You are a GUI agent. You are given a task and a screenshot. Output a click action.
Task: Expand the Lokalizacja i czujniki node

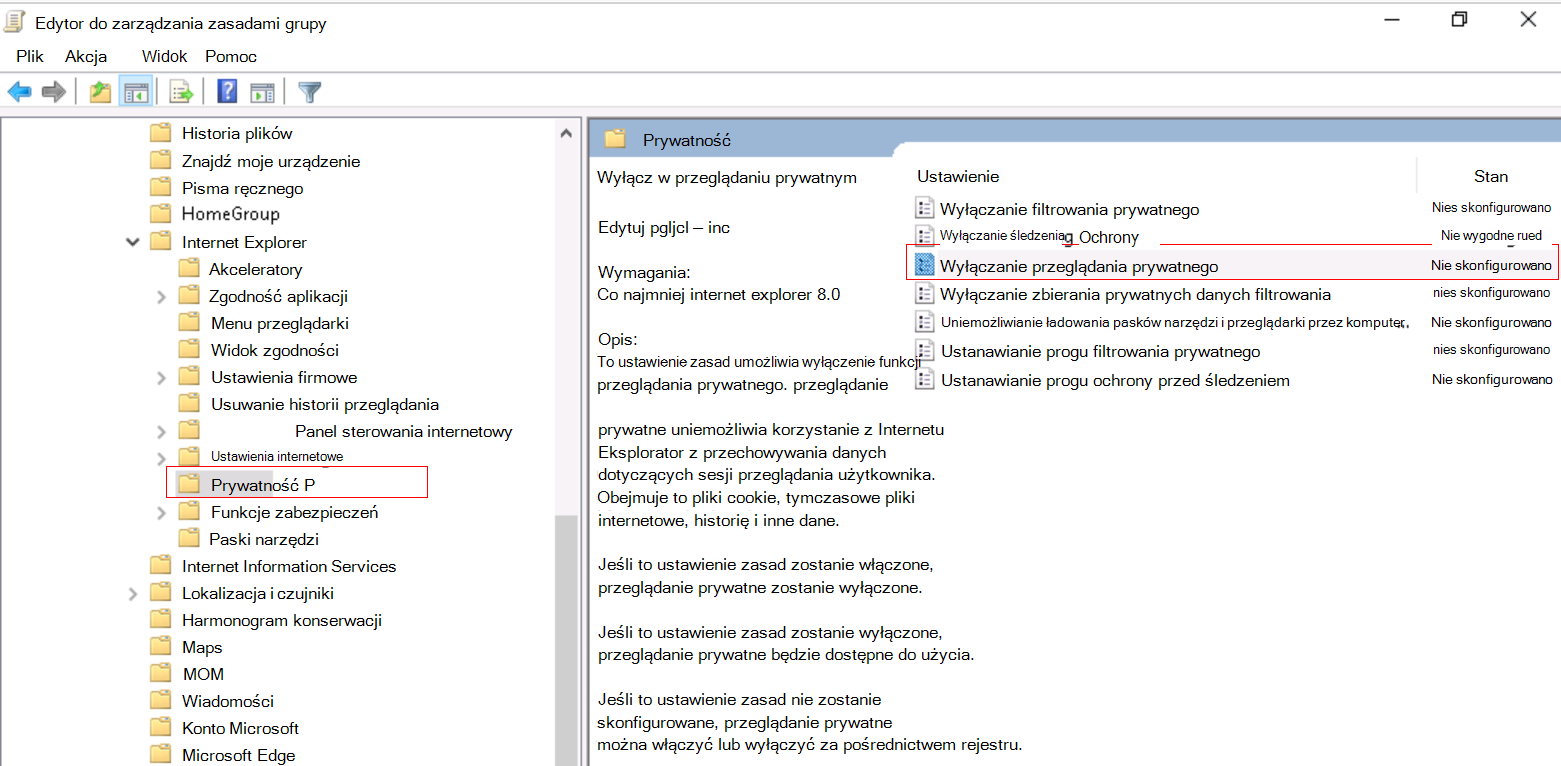[133, 592]
